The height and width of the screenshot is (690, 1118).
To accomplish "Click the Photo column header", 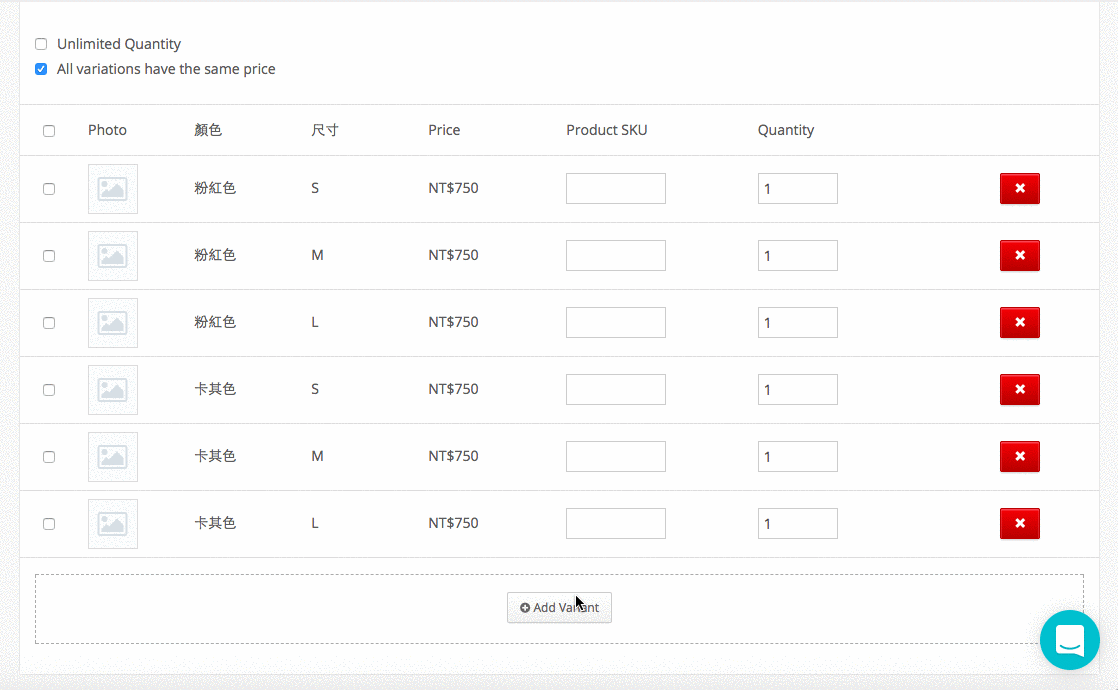I will click(108, 130).
